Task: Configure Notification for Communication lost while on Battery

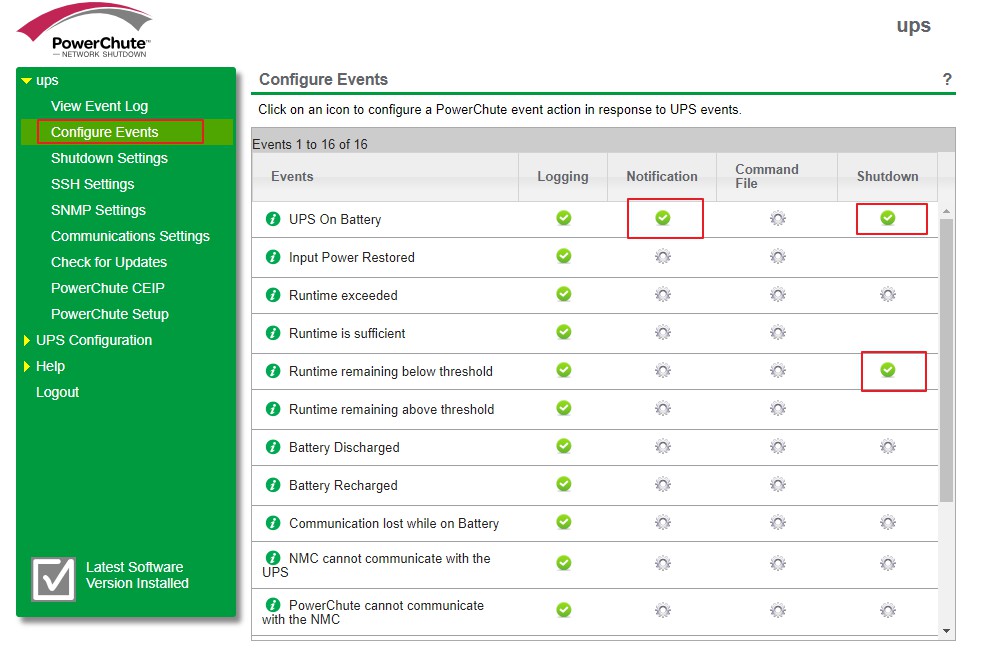Action: (x=662, y=523)
